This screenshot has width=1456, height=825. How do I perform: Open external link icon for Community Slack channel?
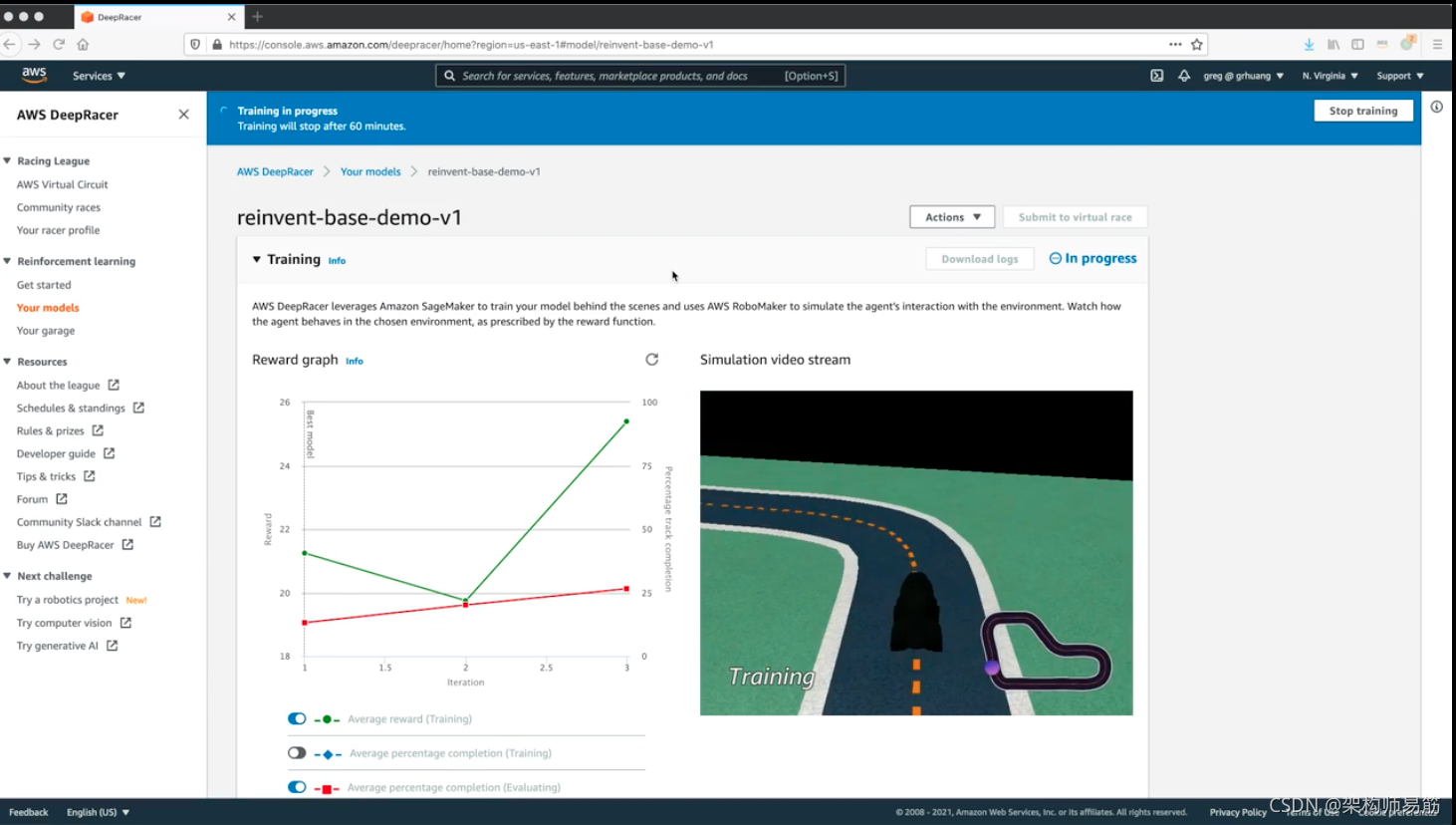tap(155, 521)
